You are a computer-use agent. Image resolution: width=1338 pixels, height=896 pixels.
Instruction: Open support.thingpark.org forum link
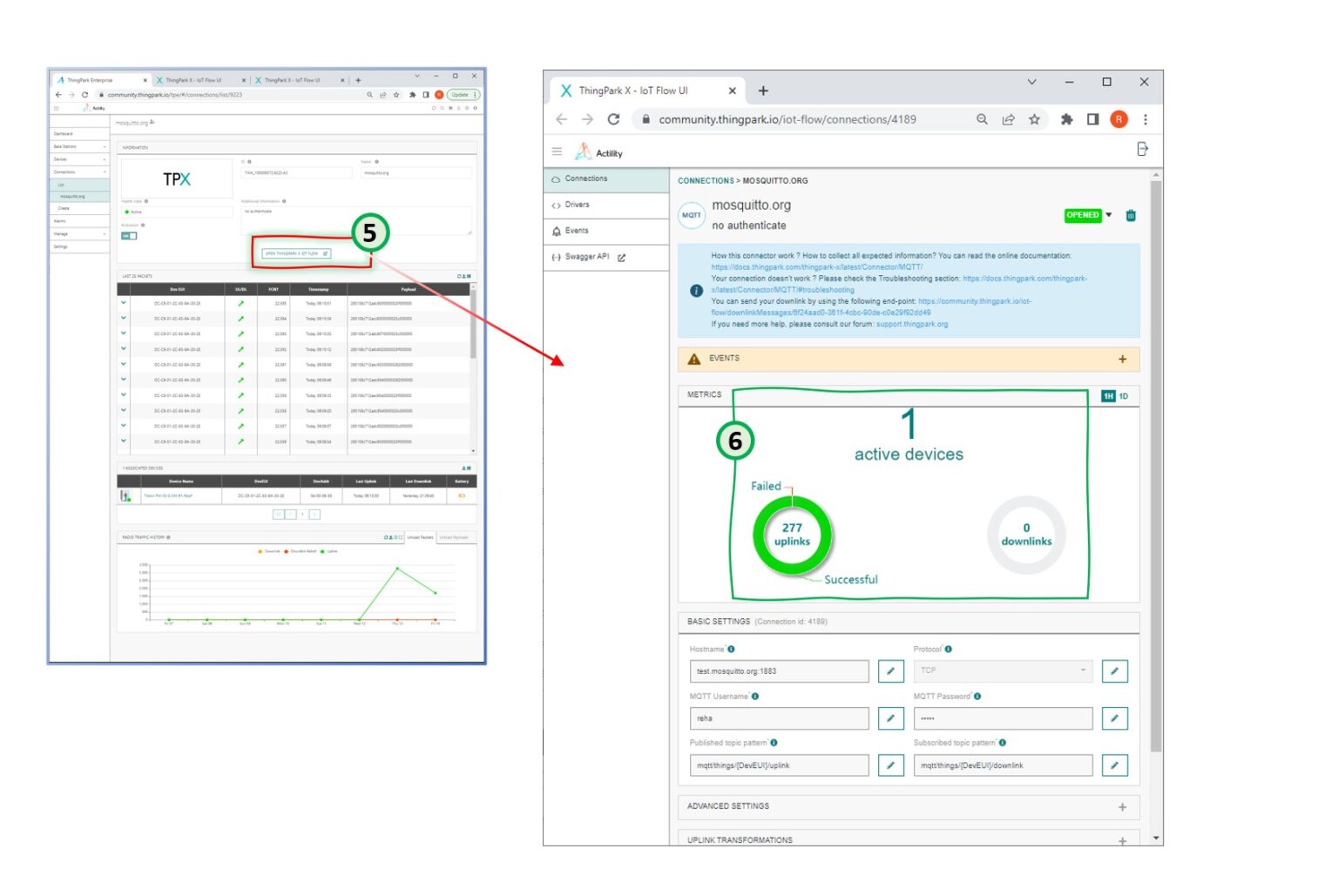point(912,324)
